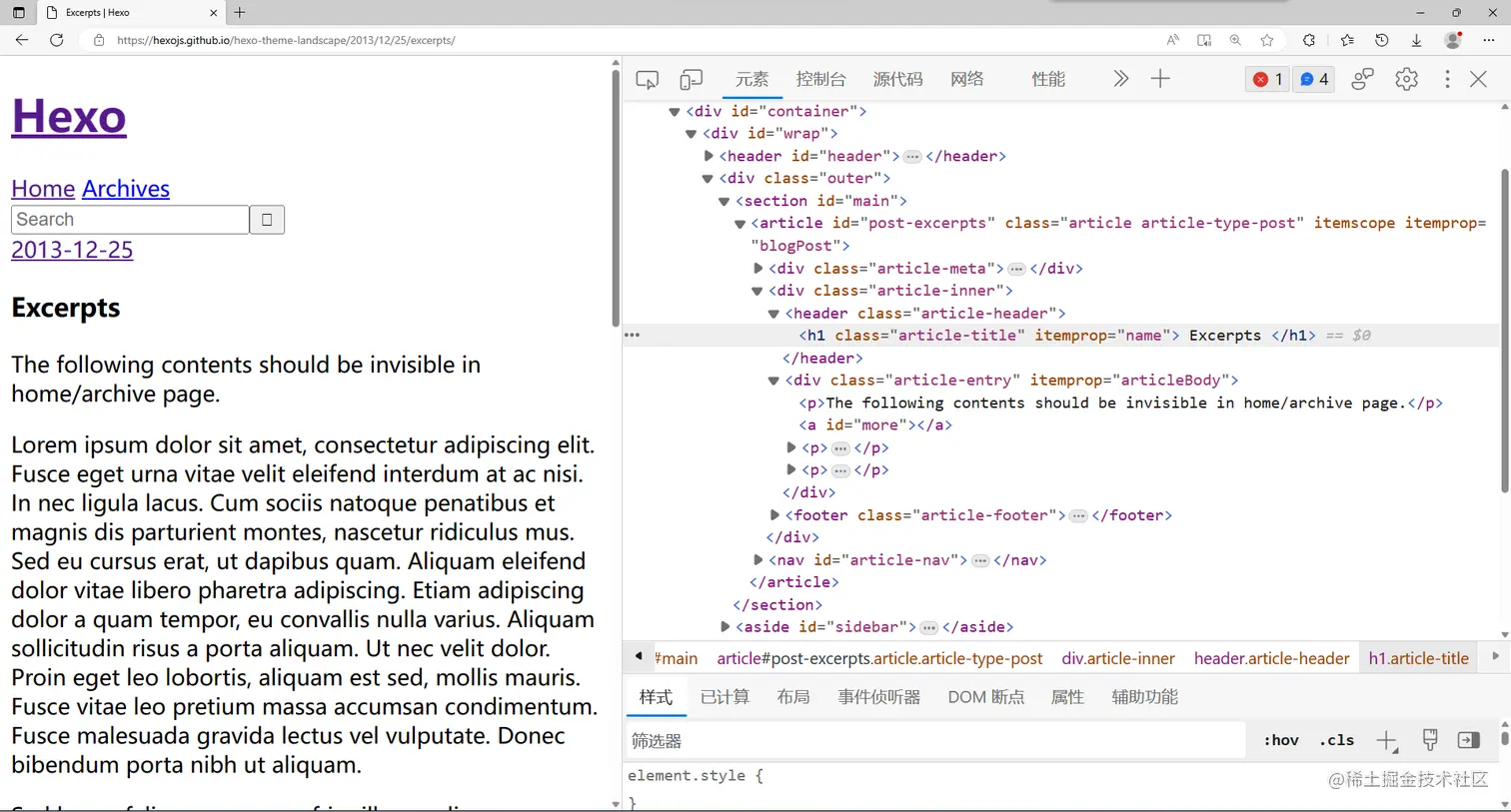Viewport: 1511px width, 812px height.
Task: Switch to the 元素 (Elements) tab
Action: (x=752, y=79)
